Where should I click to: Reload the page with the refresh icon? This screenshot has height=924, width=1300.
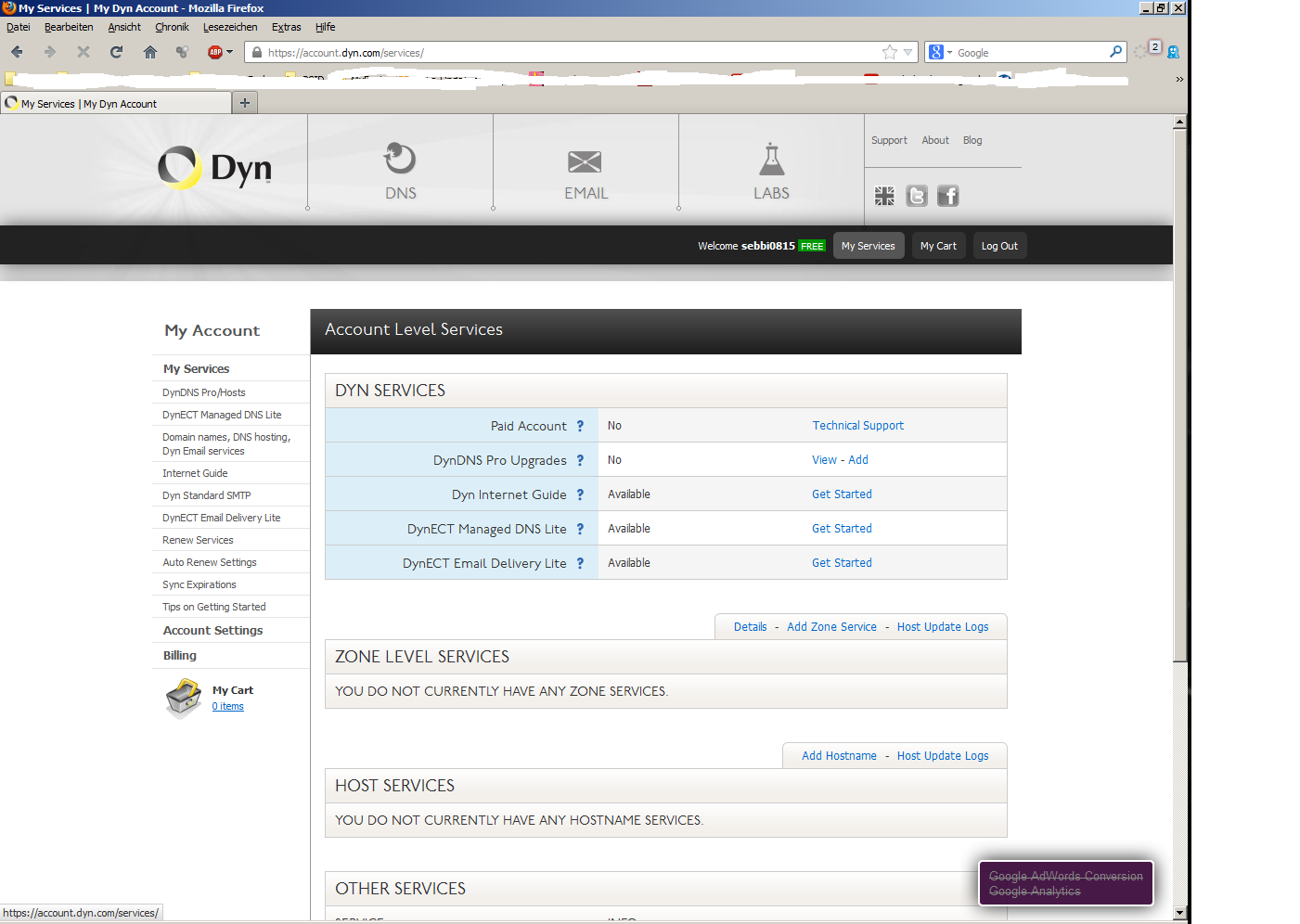coord(116,52)
